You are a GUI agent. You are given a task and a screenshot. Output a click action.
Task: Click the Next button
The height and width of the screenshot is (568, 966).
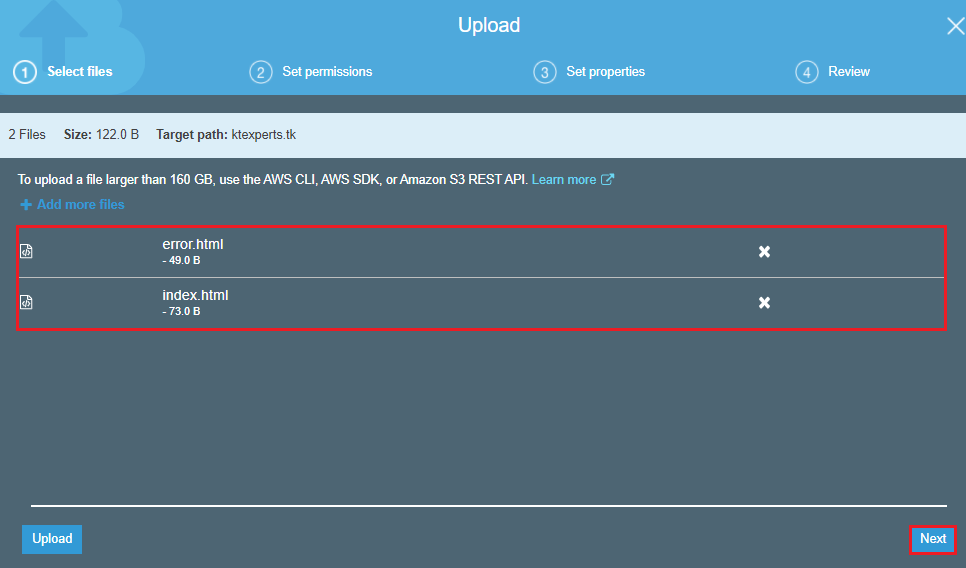pos(933,539)
